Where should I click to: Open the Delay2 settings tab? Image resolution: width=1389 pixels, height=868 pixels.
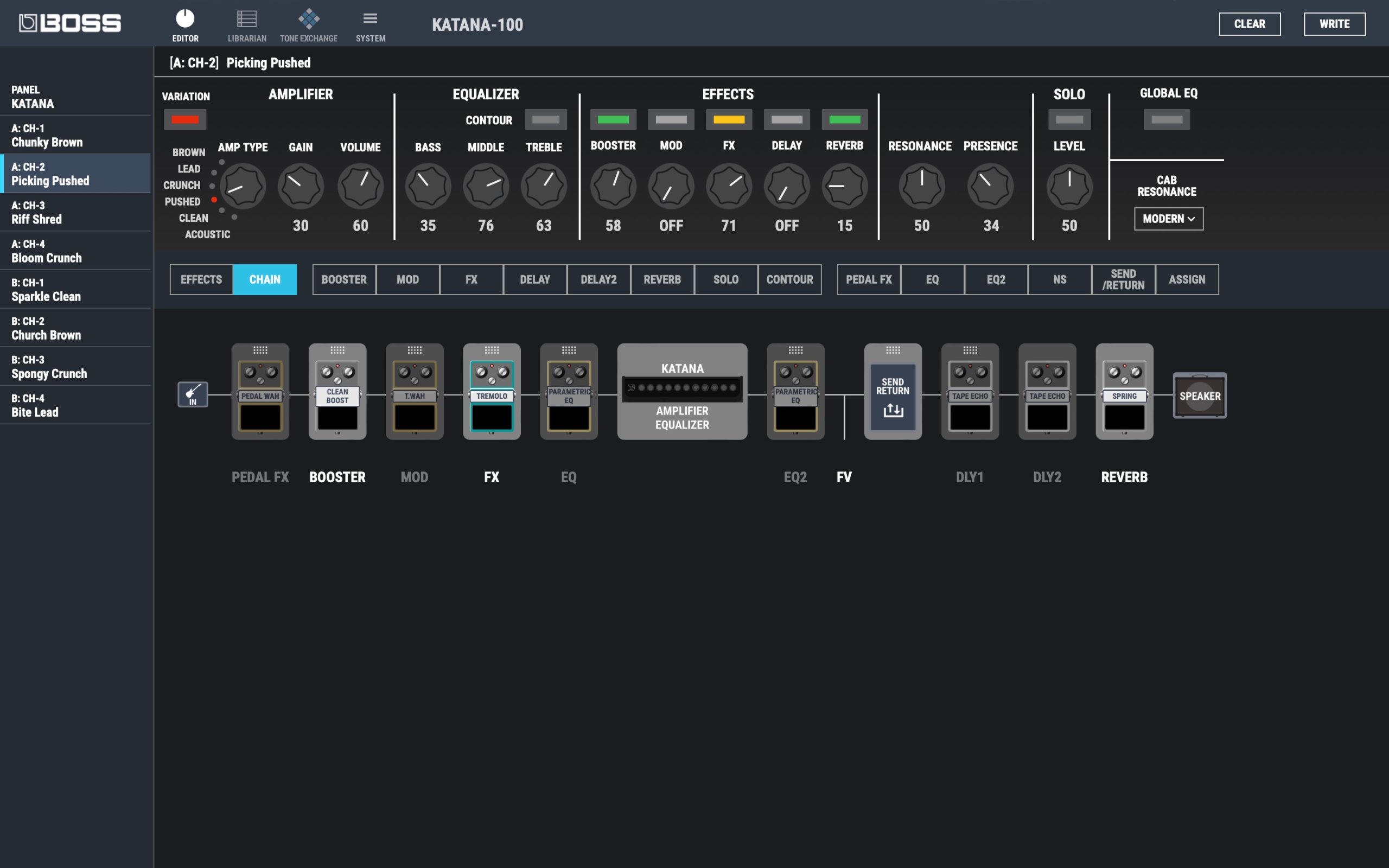598,279
